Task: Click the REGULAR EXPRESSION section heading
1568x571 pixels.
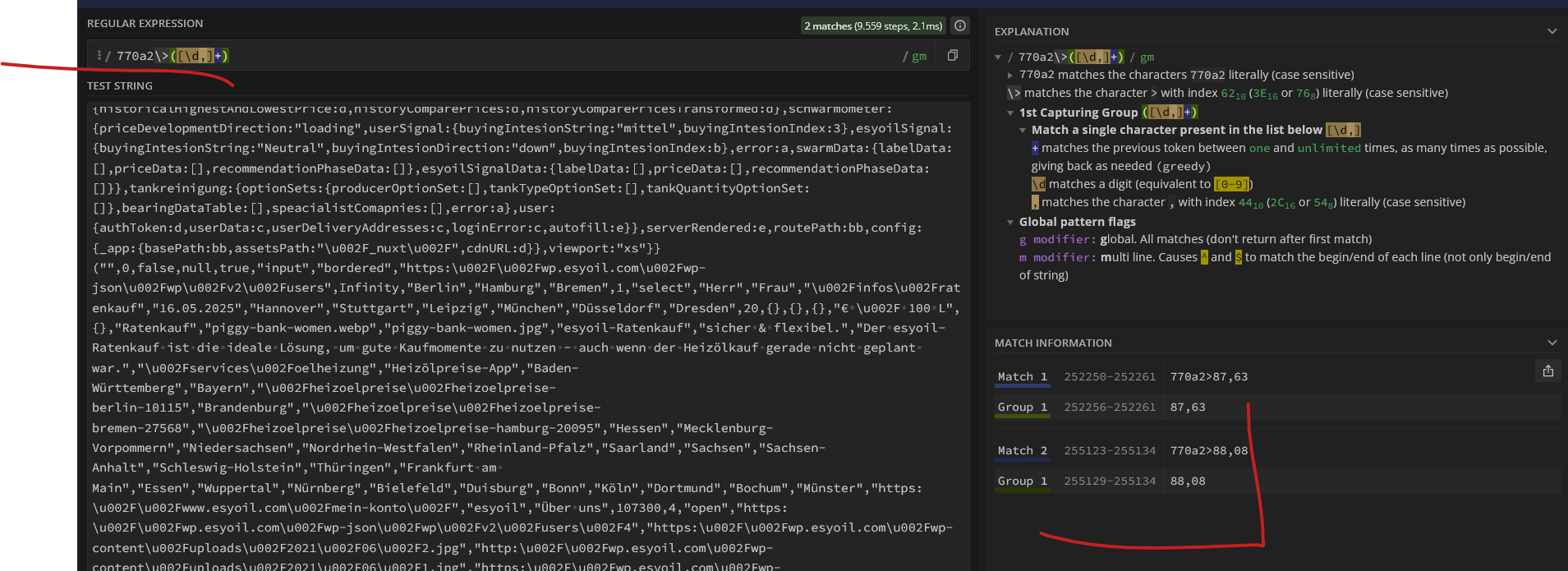Action: click(145, 23)
